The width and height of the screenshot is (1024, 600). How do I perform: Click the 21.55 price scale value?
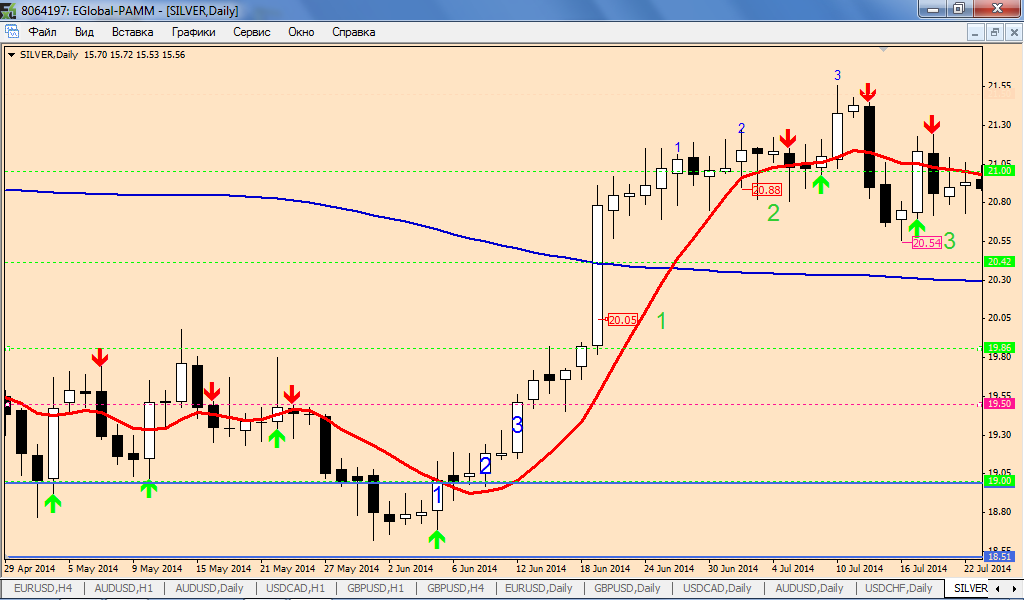1000,86
